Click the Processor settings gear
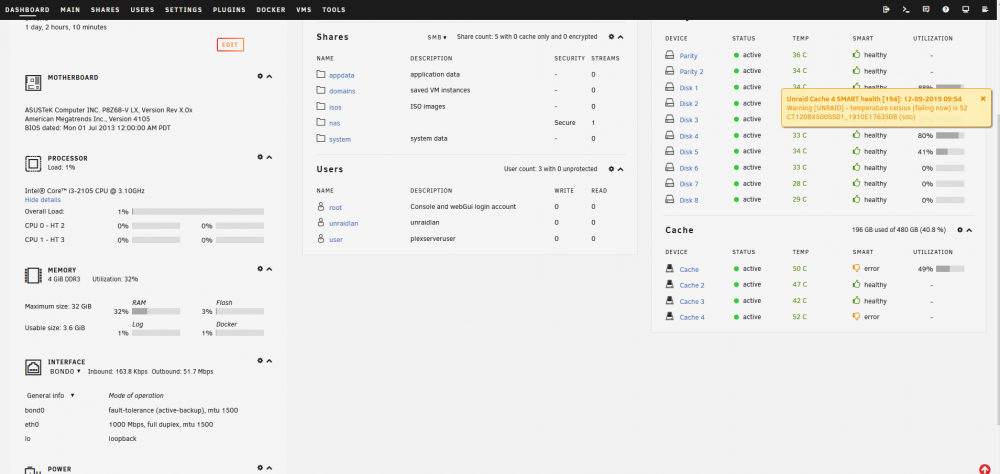Screen dimensions: 1000x474 260,156
